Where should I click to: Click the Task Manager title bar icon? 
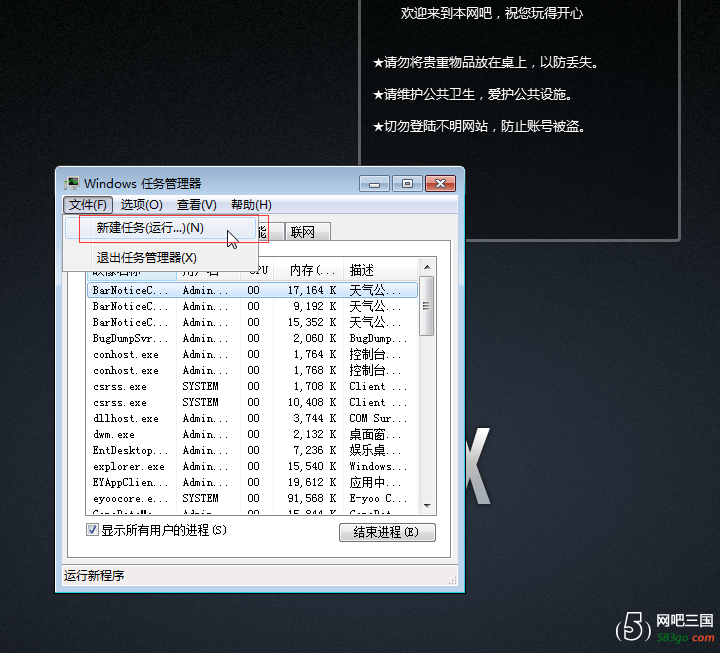(x=72, y=183)
